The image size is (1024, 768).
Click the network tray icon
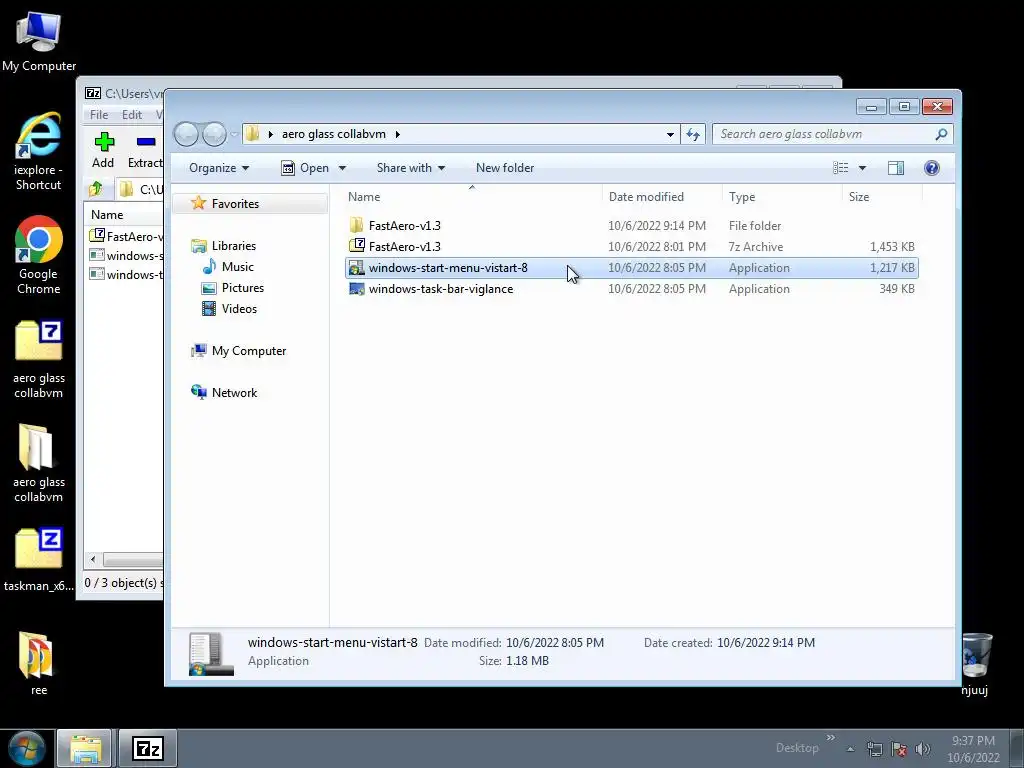coord(874,749)
